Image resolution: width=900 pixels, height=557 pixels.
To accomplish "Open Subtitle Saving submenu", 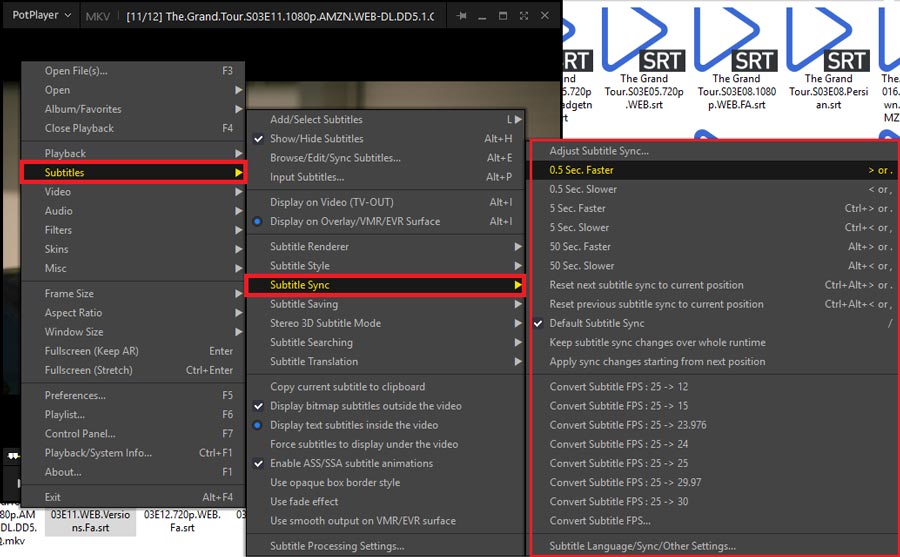I will point(386,304).
